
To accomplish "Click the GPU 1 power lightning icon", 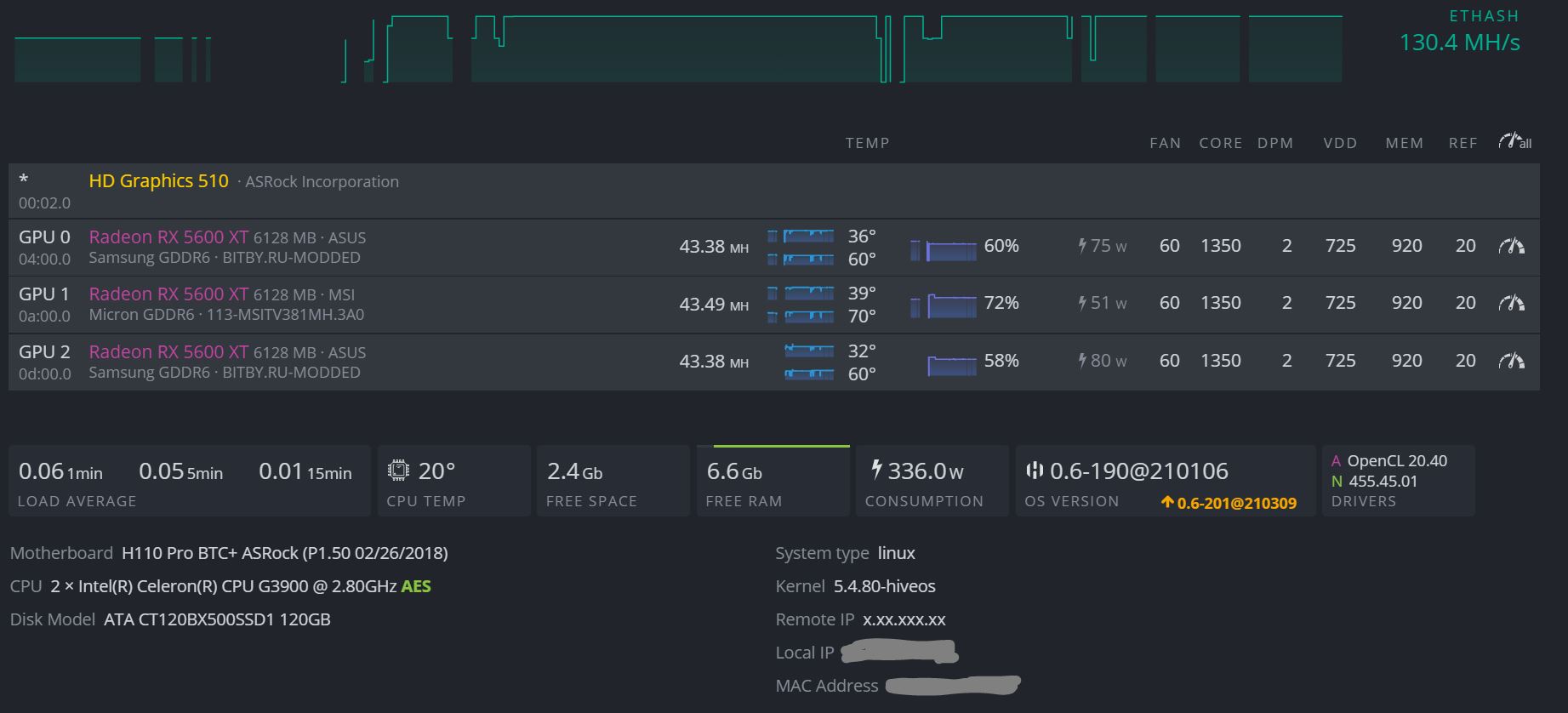I will [x=1082, y=303].
